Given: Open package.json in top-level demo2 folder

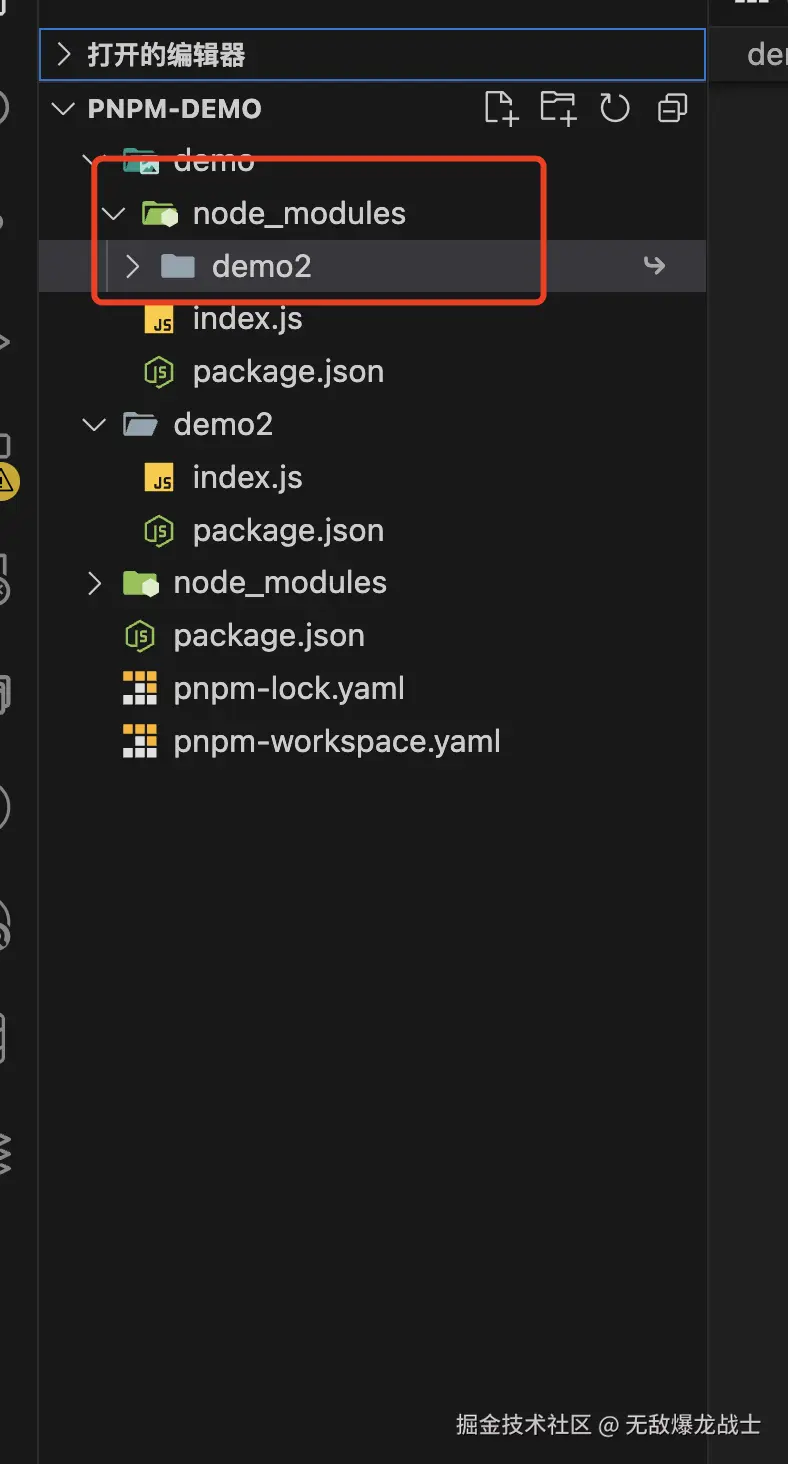Looking at the screenshot, I should click(x=288, y=531).
